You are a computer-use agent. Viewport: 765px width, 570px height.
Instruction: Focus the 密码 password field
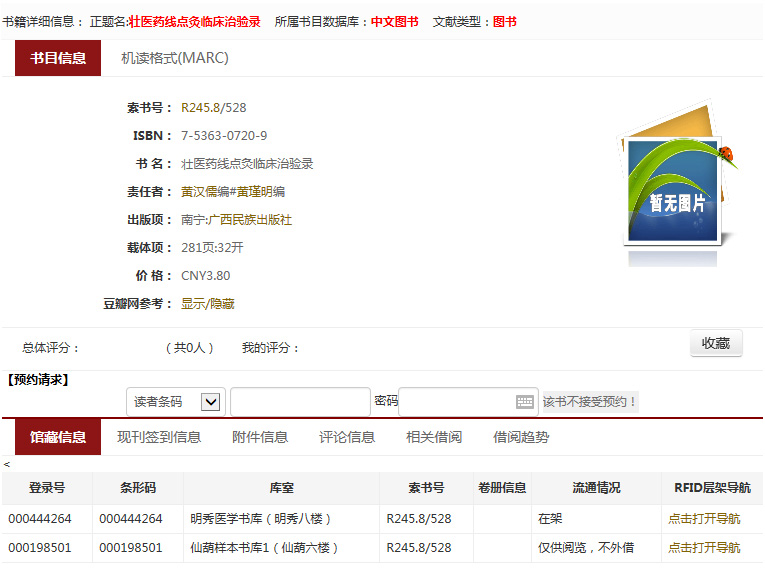pos(457,402)
